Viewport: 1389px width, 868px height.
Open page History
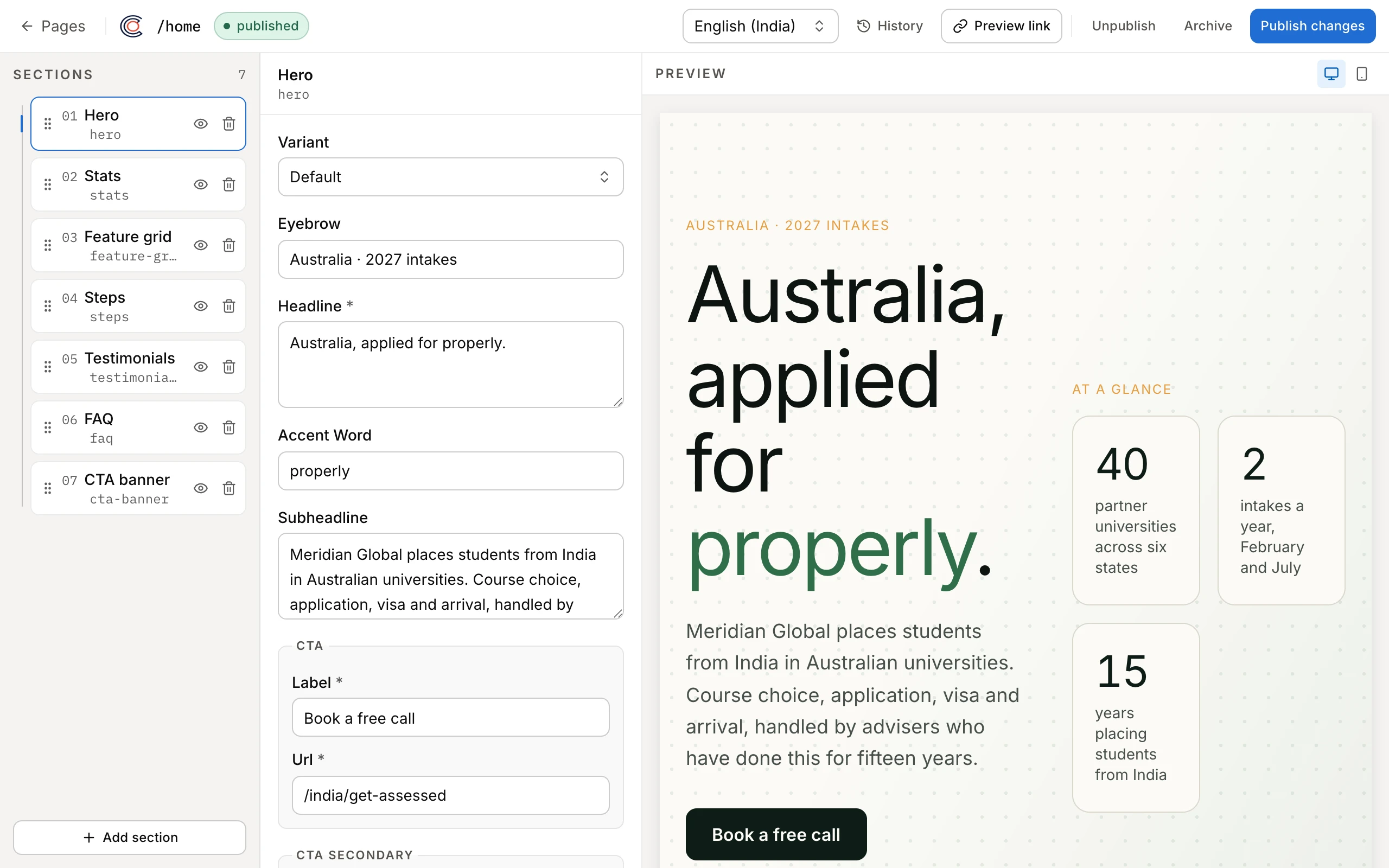tap(890, 26)
